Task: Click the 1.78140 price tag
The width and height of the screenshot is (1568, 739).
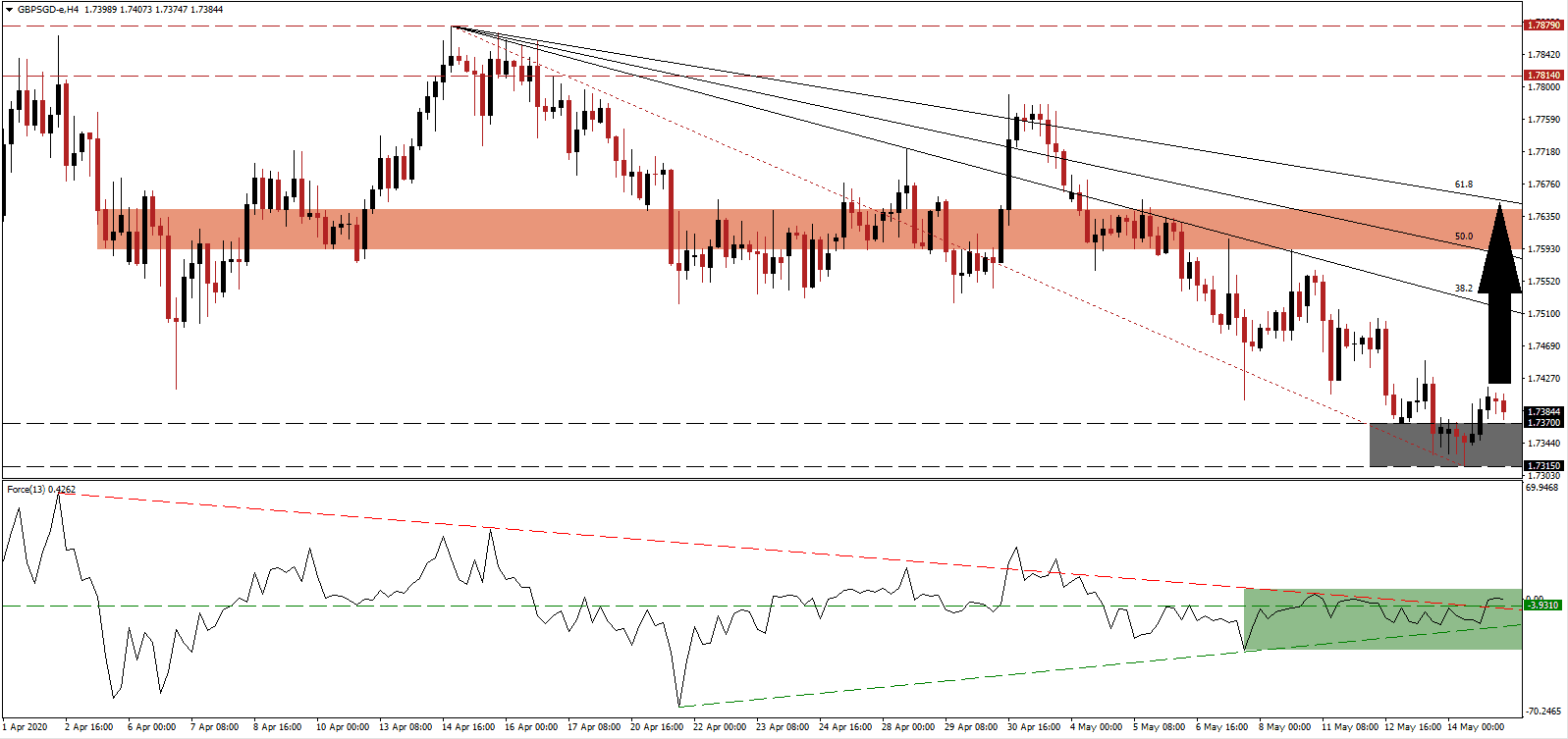Action: (1542, 75)
